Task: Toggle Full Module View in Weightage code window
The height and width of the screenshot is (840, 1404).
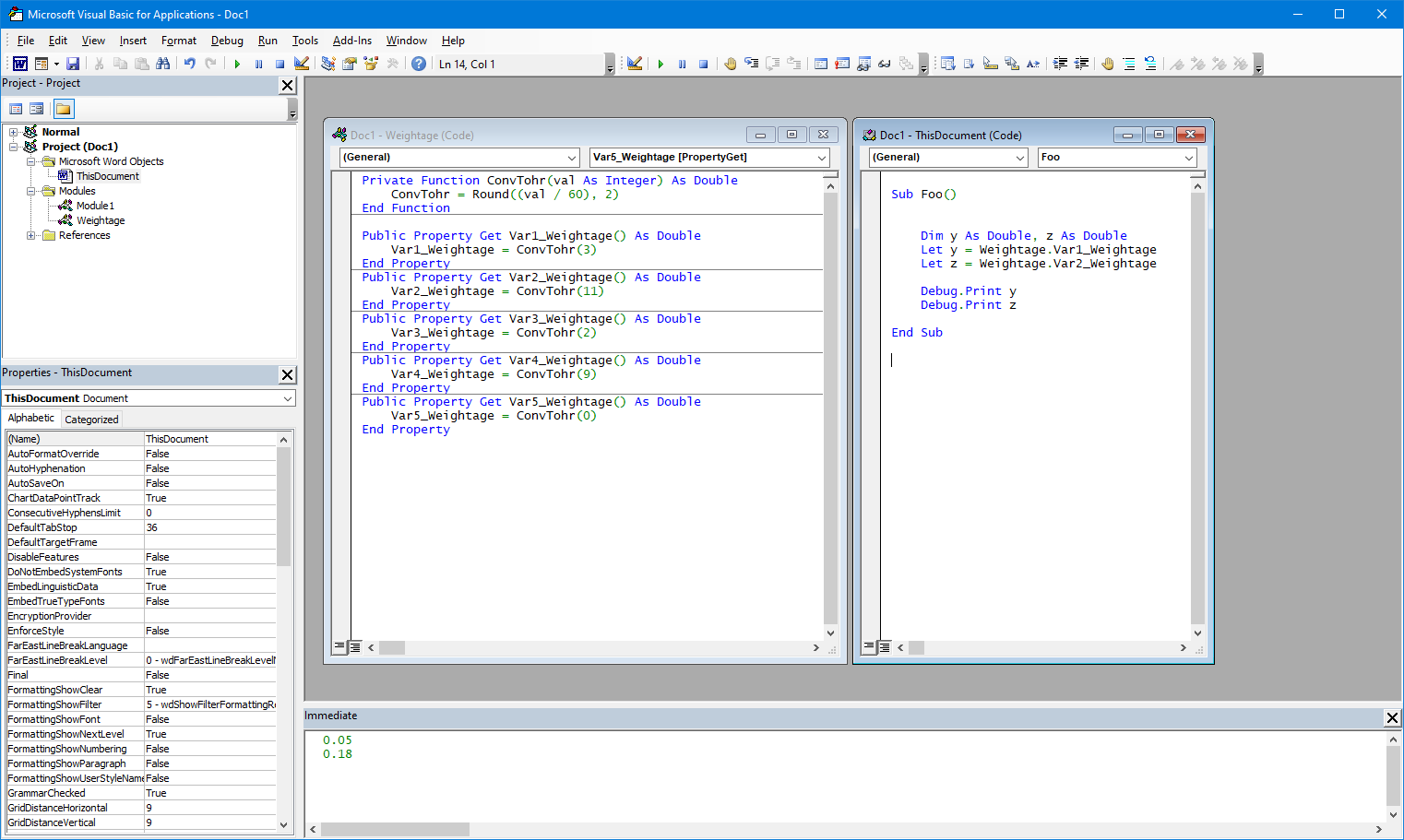Action: pyautogui.click(x=355, y=647)
